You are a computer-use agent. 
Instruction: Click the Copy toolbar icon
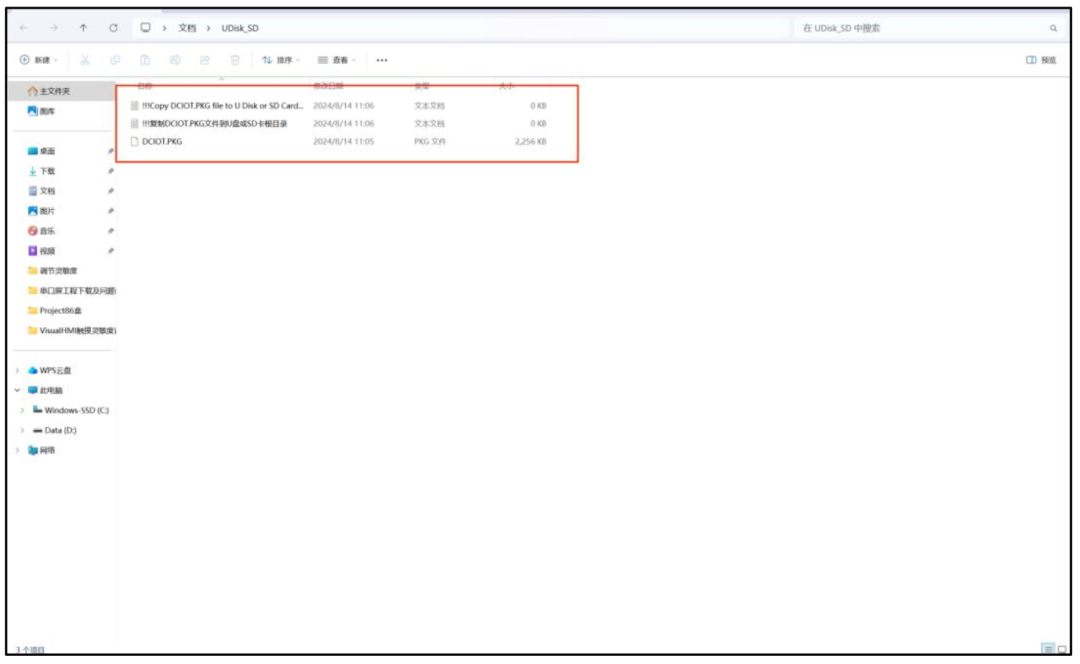[x=115, y=60]
